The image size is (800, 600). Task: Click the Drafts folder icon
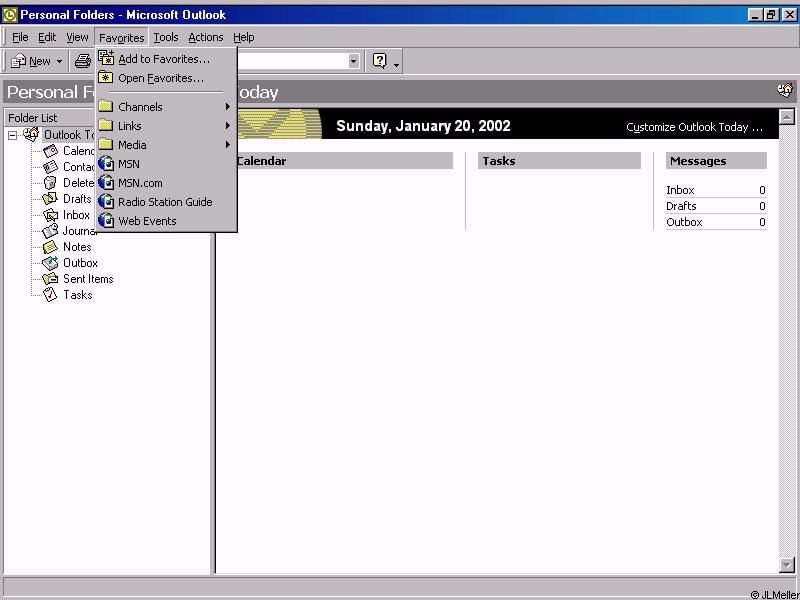coord(50,198)
